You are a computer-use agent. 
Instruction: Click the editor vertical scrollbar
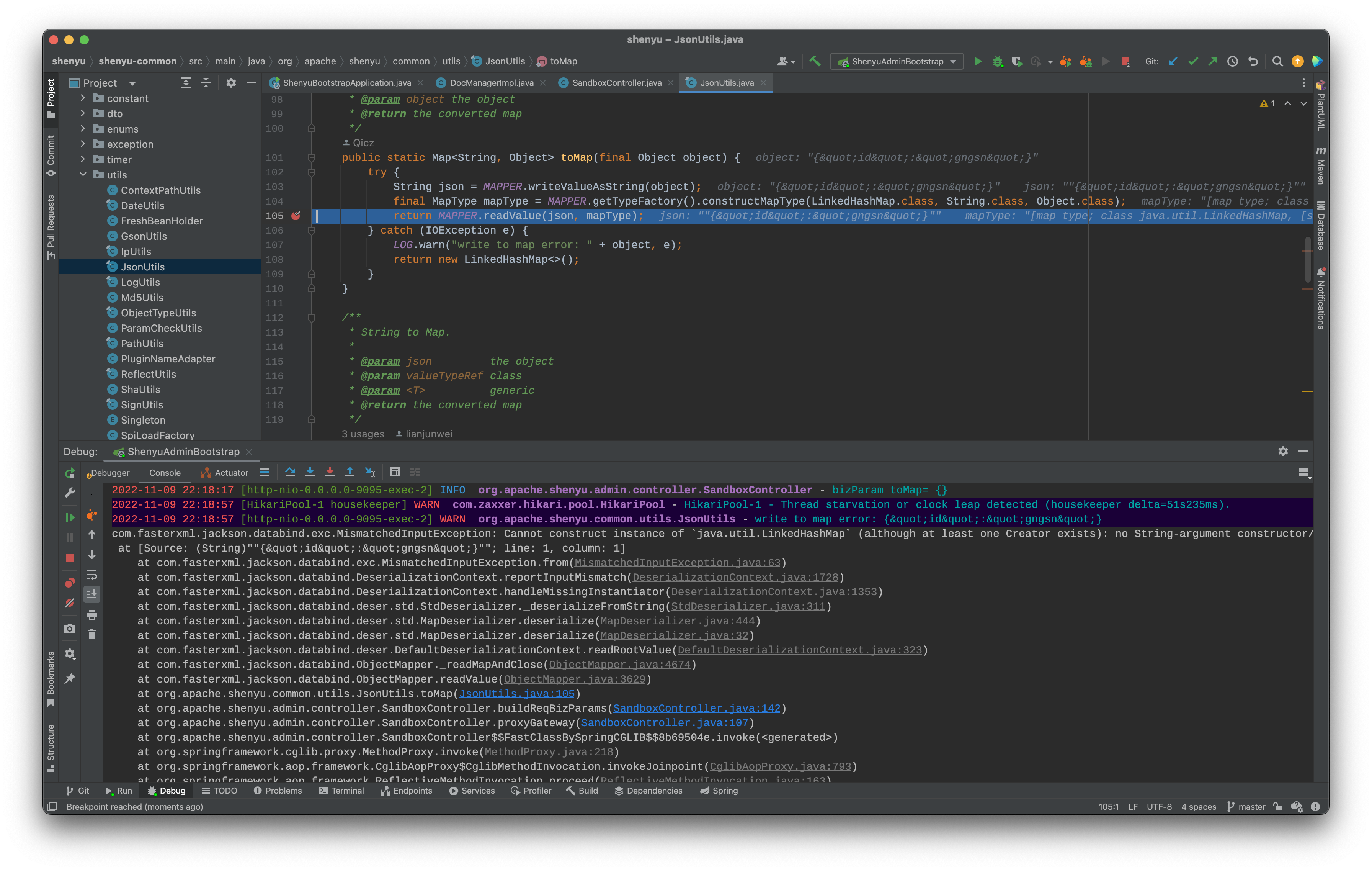pyautogui.click(x=1308, y=259)
